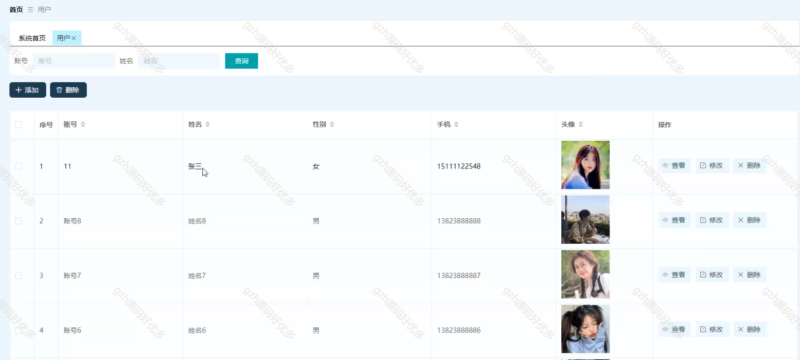This screenshot has width=800, height=360.
Task: Click 查看 for user 张三
Action: tap(674, 166)
